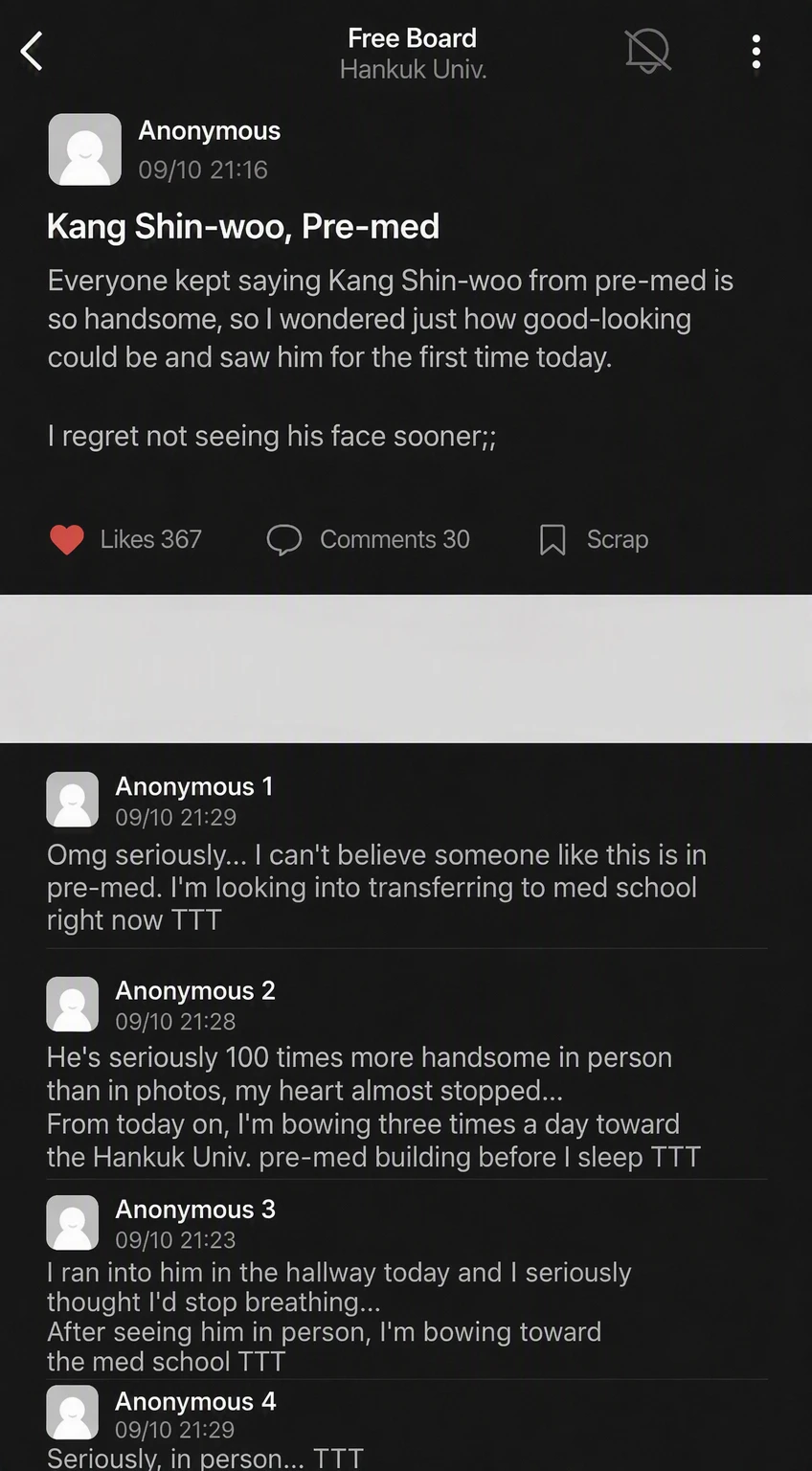
Task: Toggle the muted notification bell icon
Action: (648, 51)
